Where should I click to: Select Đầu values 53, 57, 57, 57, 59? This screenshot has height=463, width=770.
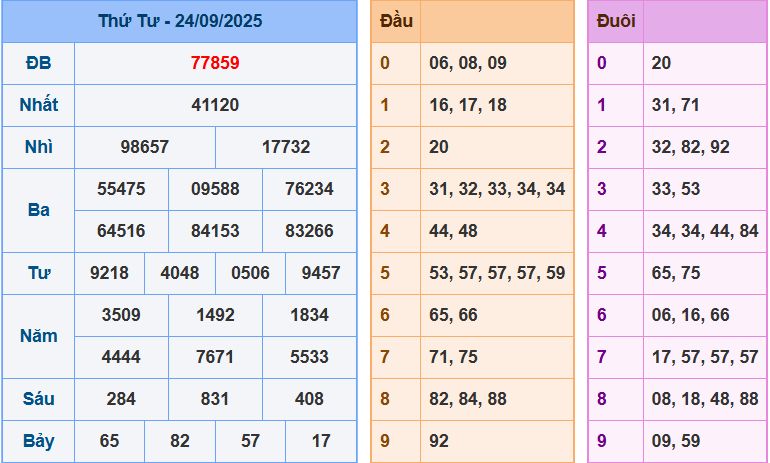point(497,273)
